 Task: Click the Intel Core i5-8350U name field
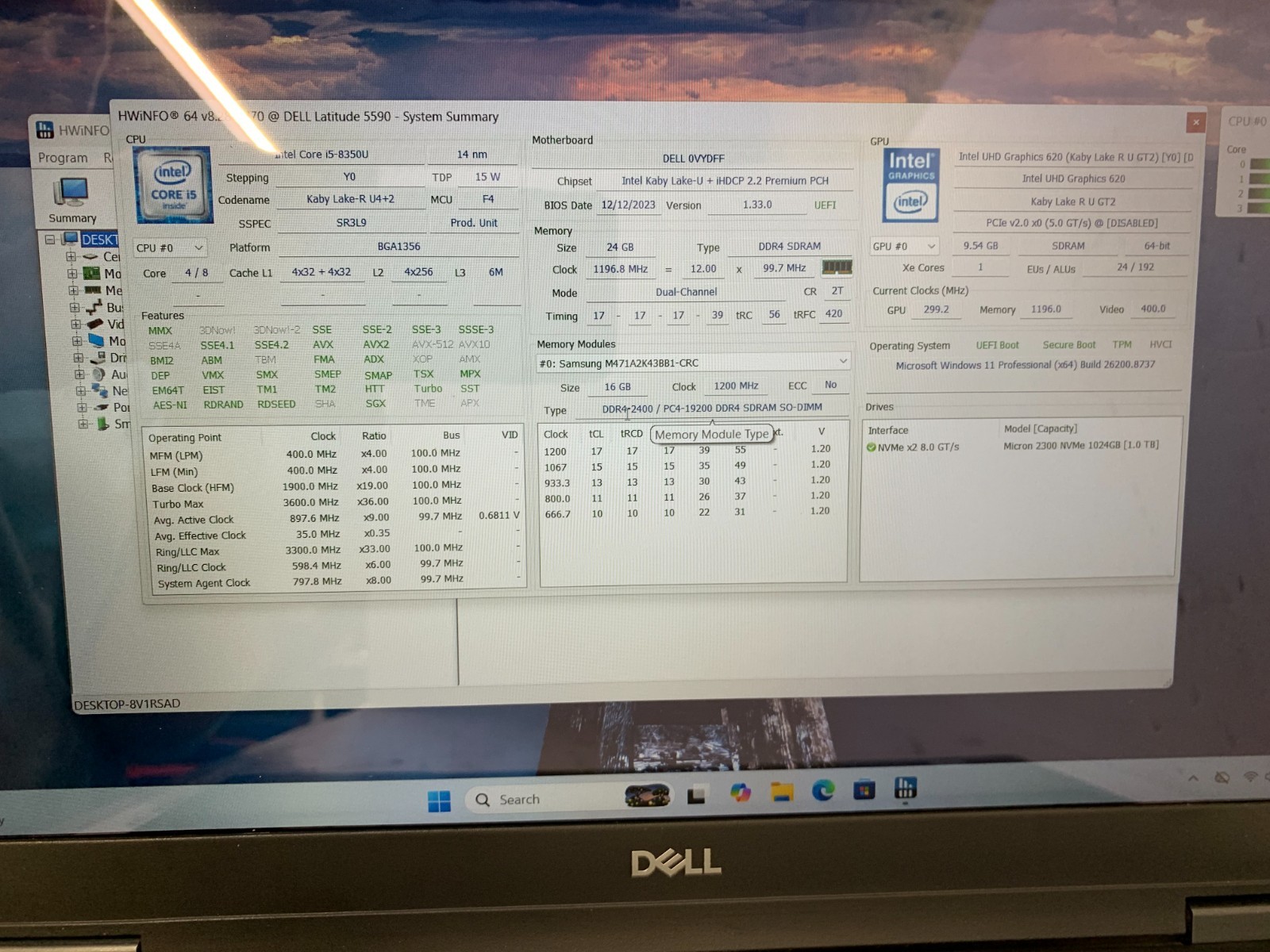[321, 154]
